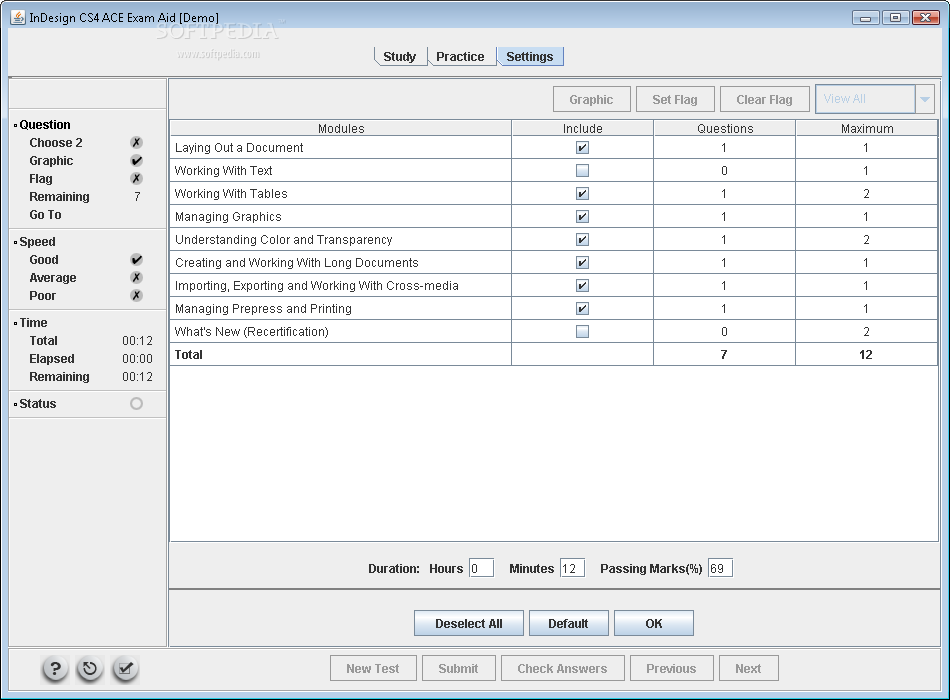
Task: Uncheck Include for Importing, Exporting and Cross-media
Action: (582, 285)
